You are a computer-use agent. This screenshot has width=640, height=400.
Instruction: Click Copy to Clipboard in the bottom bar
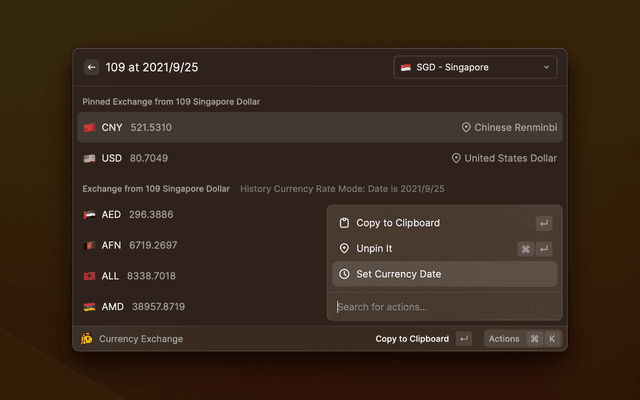tap(412, 339)
